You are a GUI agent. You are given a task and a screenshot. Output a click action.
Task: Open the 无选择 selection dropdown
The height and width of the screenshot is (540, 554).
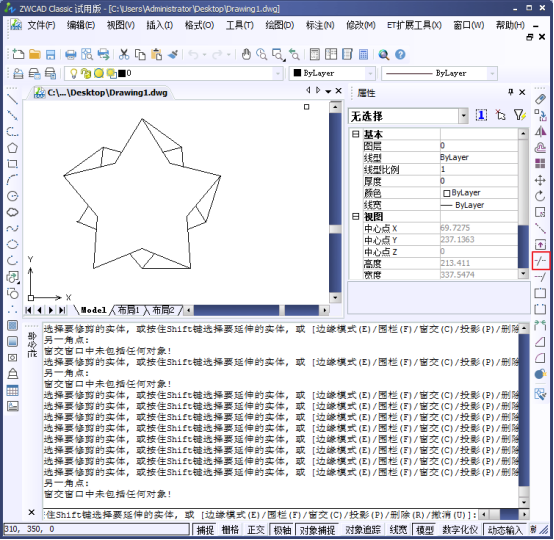point(463,116)
